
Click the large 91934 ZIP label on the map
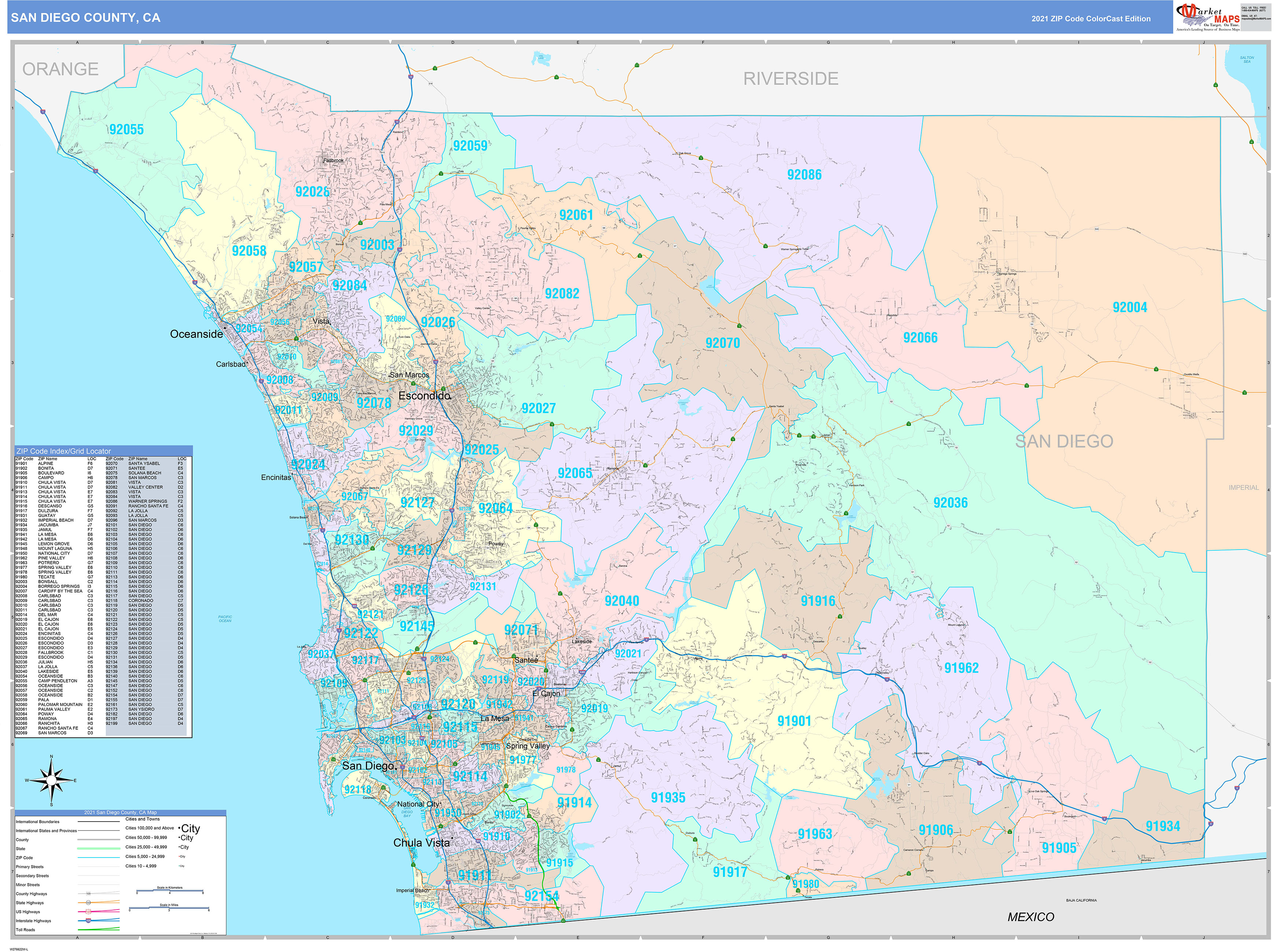coord(1163,826)
